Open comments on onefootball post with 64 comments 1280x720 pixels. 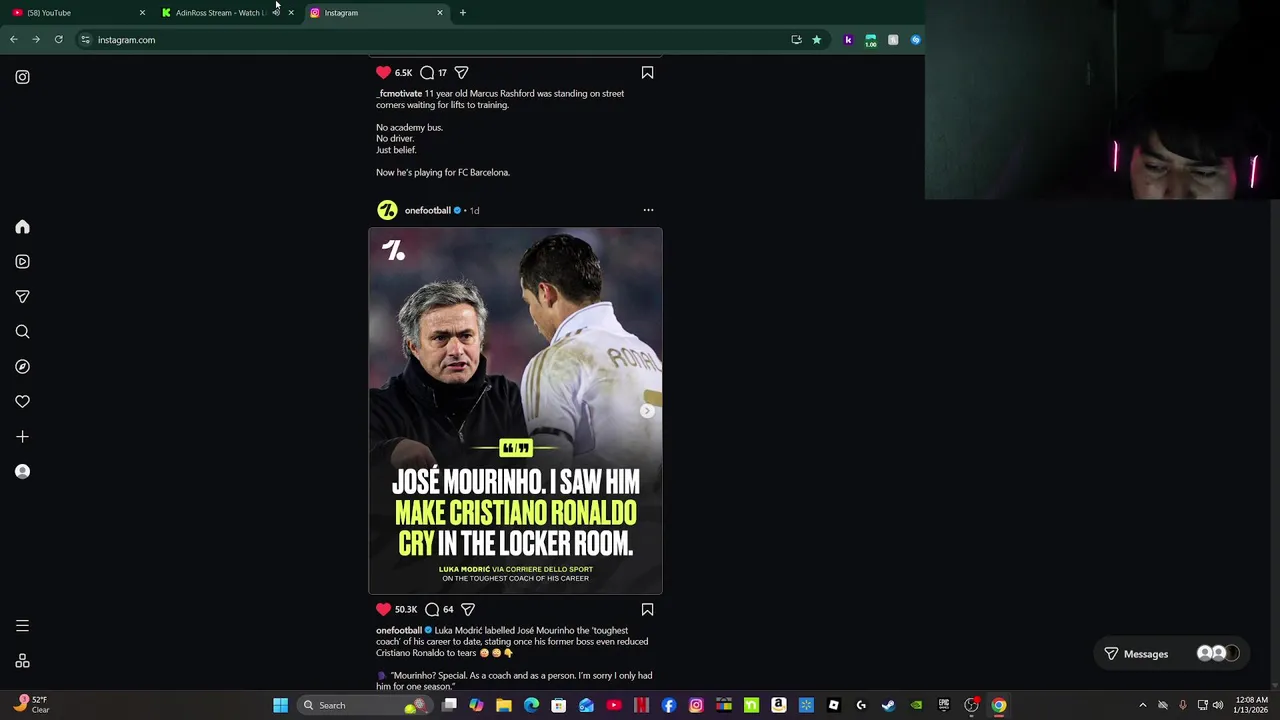[432, 609]
